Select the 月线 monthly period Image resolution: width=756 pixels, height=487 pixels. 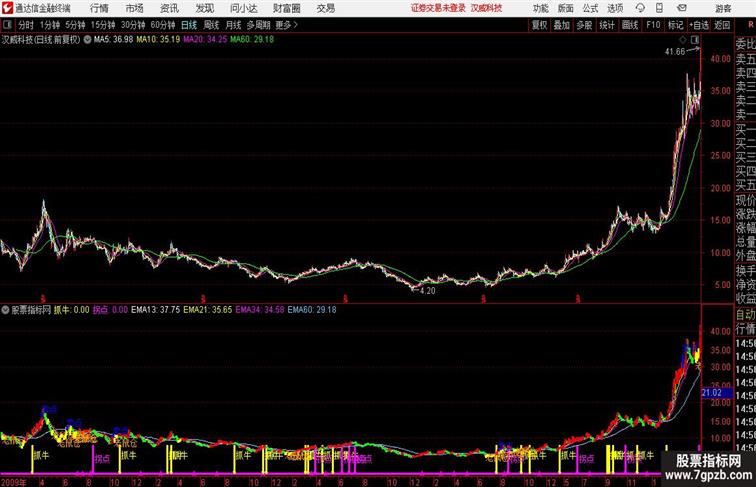coord(233,25)
